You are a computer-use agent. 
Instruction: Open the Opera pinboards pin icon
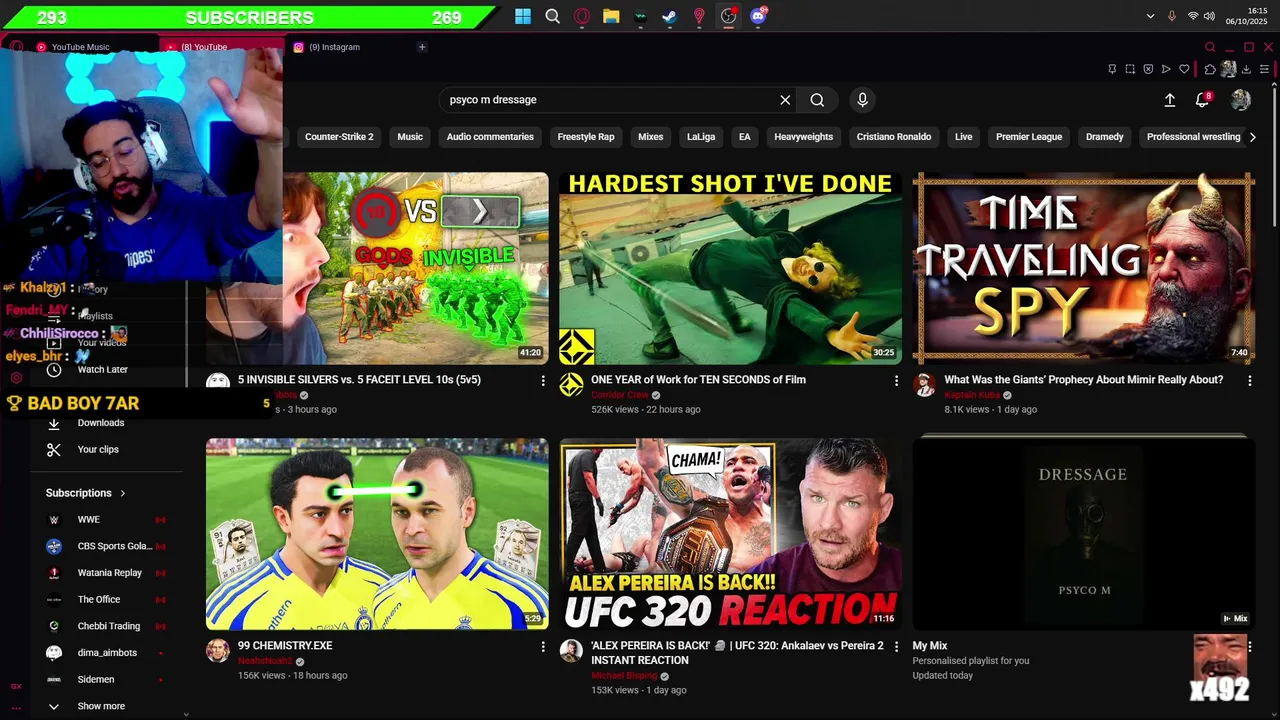[1112, 69]
